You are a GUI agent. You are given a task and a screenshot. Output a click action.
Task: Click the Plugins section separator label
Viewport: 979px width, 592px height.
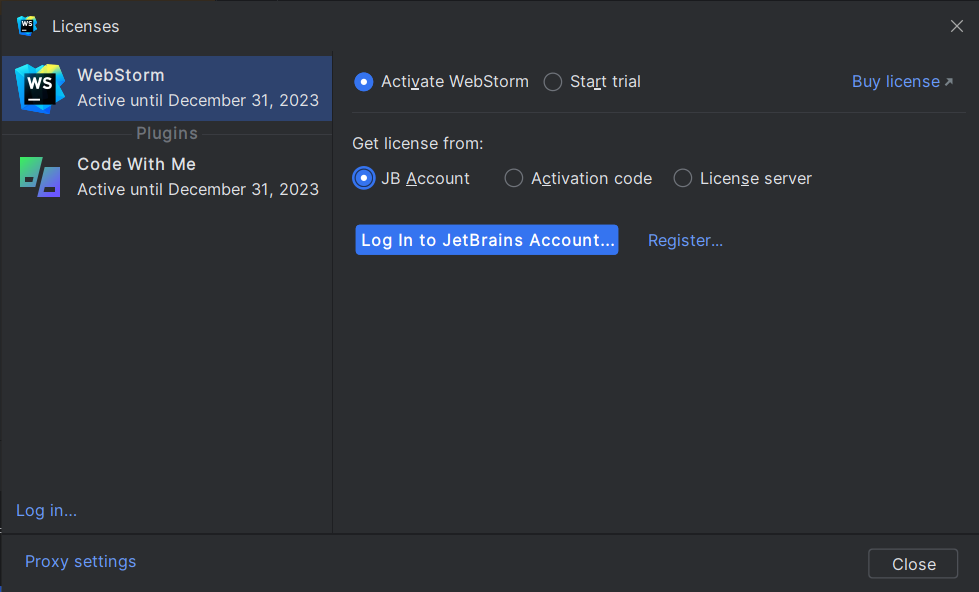[167, 133]
